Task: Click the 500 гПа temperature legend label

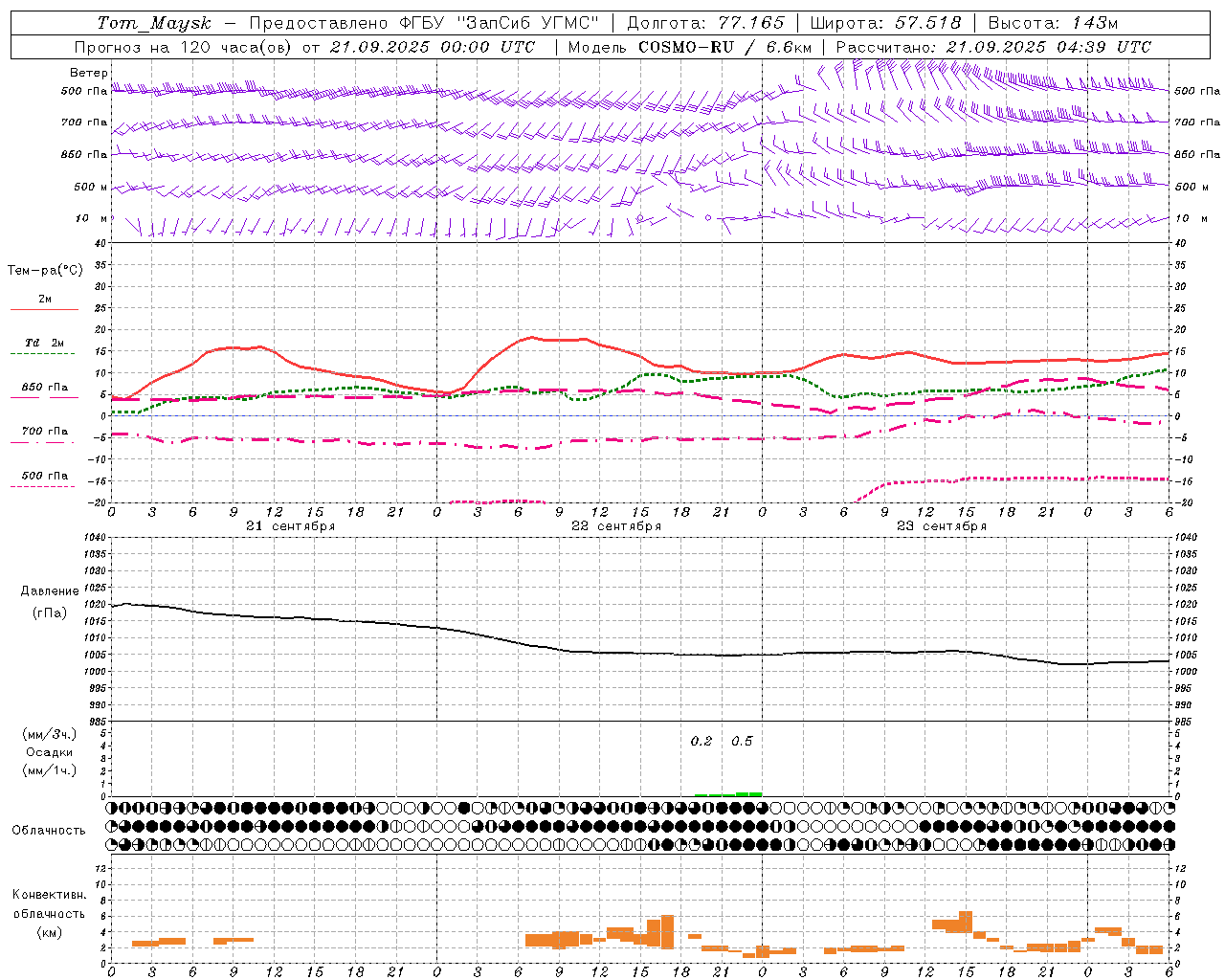Action: coord(45,476)
